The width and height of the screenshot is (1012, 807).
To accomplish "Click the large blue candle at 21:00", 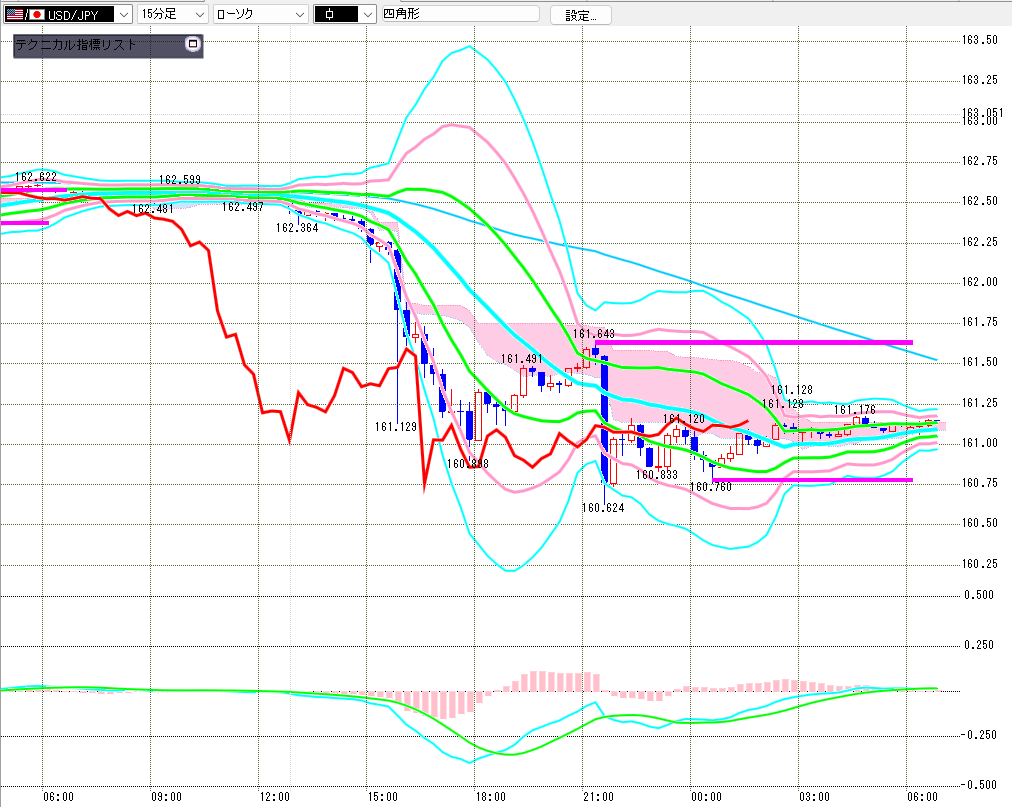I will pos(604,420).
